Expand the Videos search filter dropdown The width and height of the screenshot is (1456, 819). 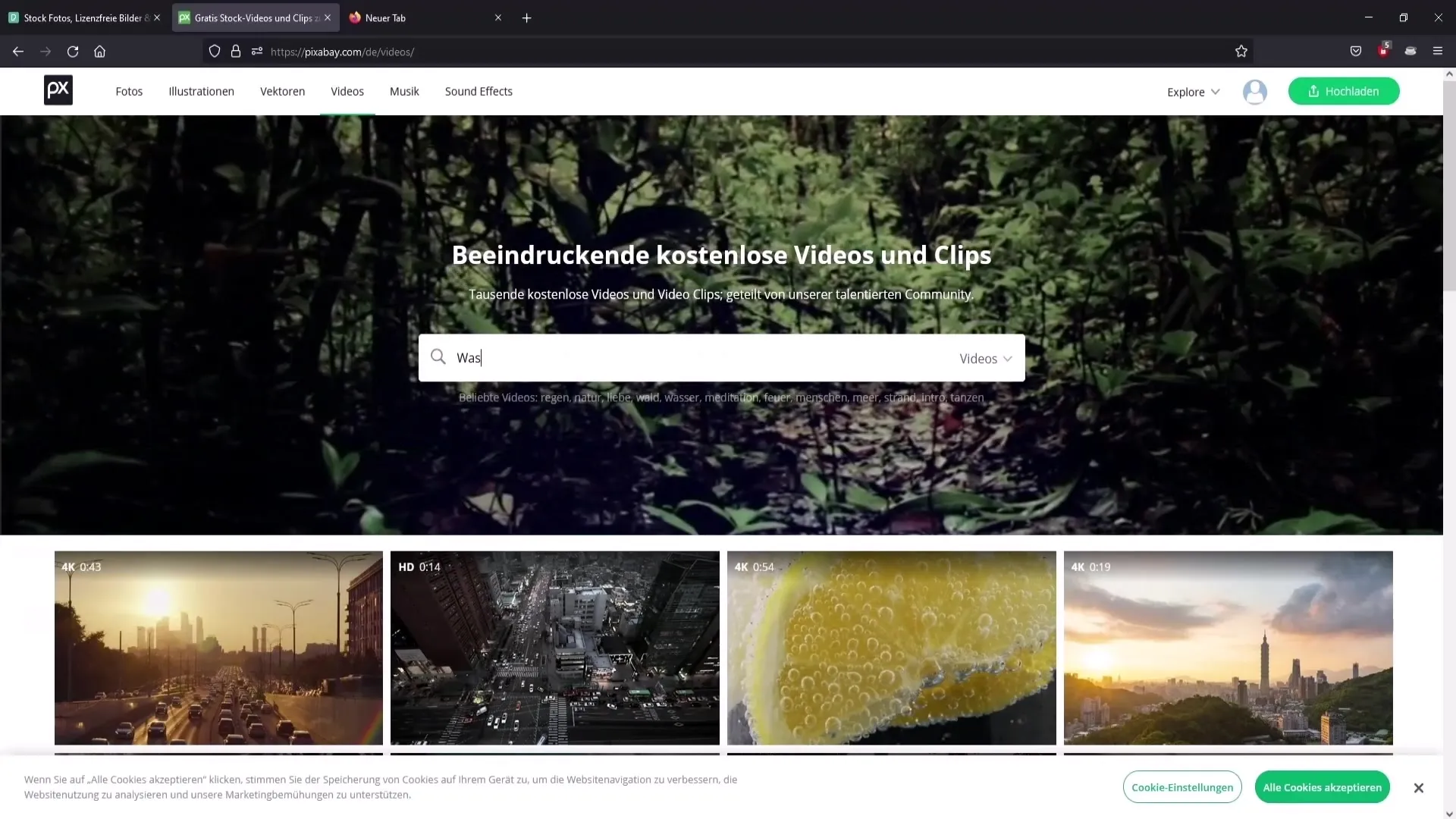click(x=986, y=358)
